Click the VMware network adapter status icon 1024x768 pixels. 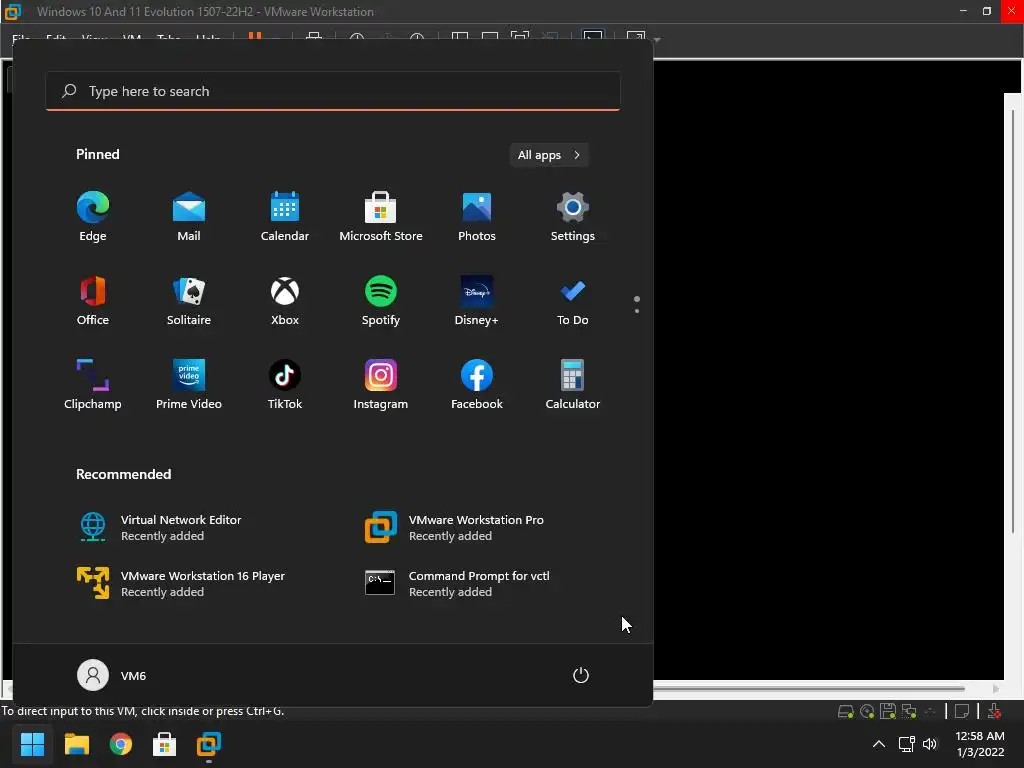[909, 711]
